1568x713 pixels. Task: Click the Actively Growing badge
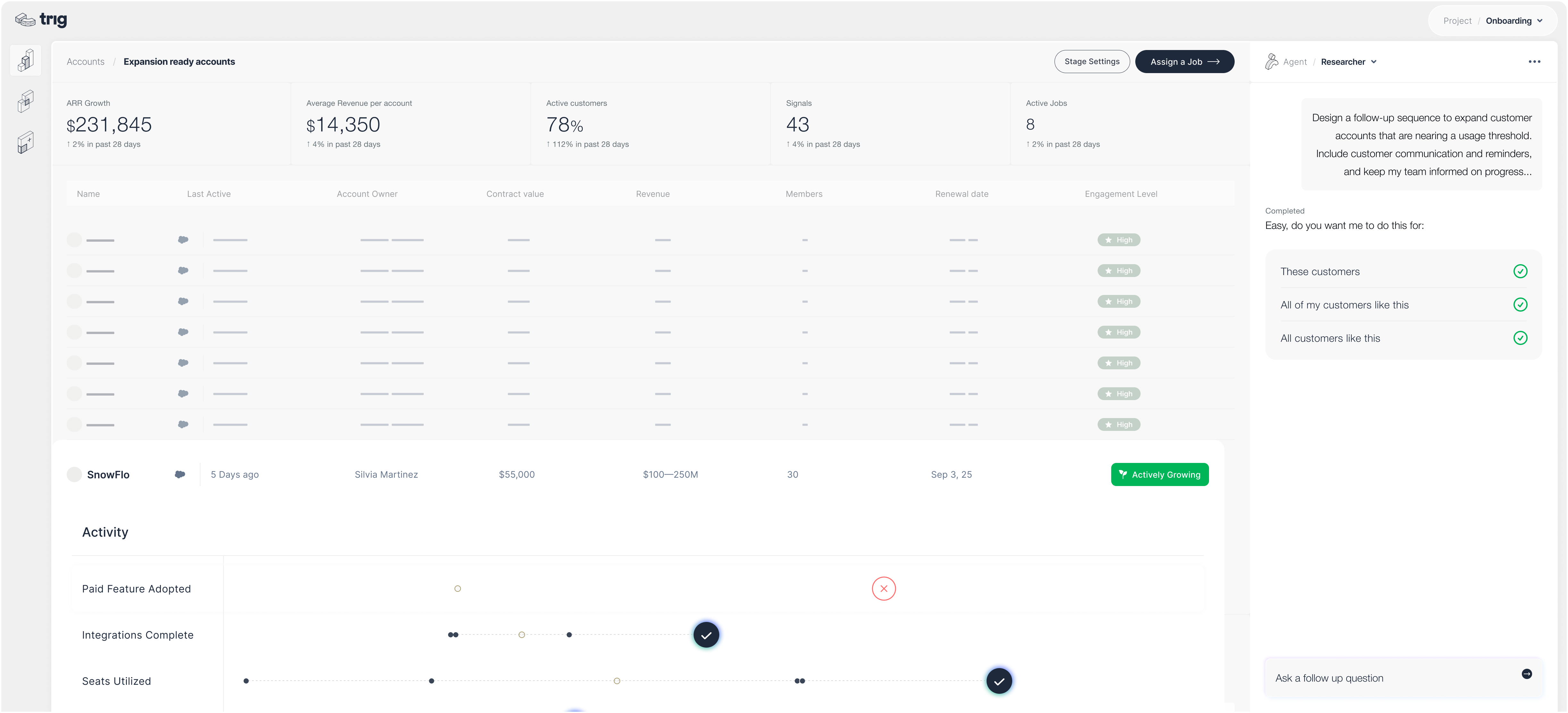point(1159,474)
